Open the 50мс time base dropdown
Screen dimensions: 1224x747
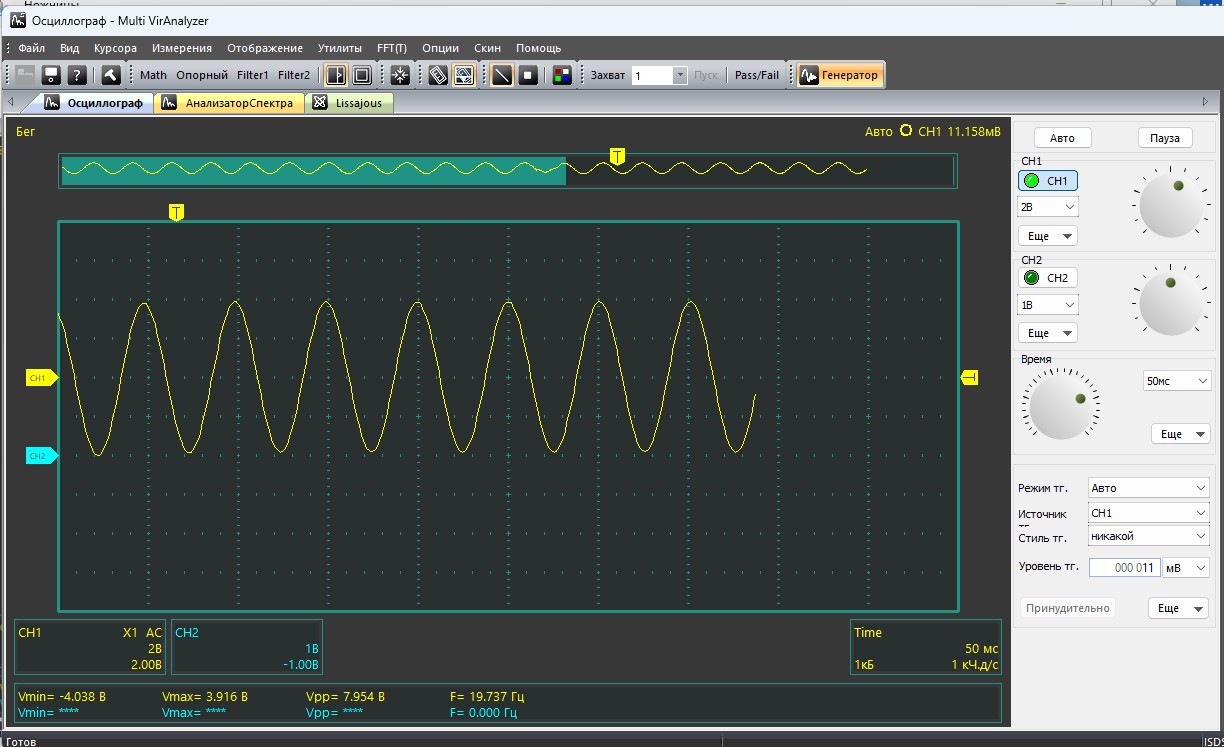point(1176,381)
